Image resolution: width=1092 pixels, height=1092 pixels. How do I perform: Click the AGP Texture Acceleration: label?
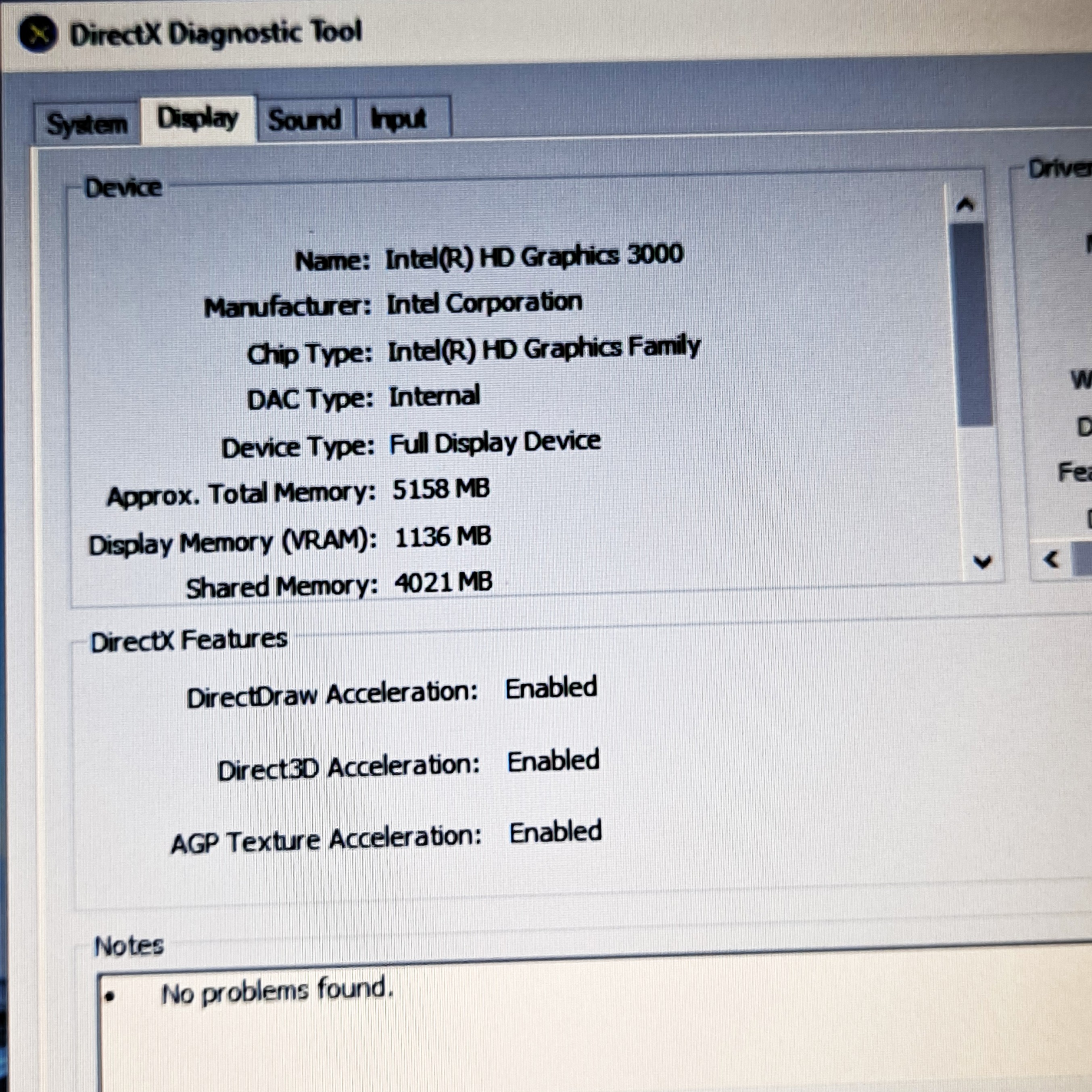point(326,840)
